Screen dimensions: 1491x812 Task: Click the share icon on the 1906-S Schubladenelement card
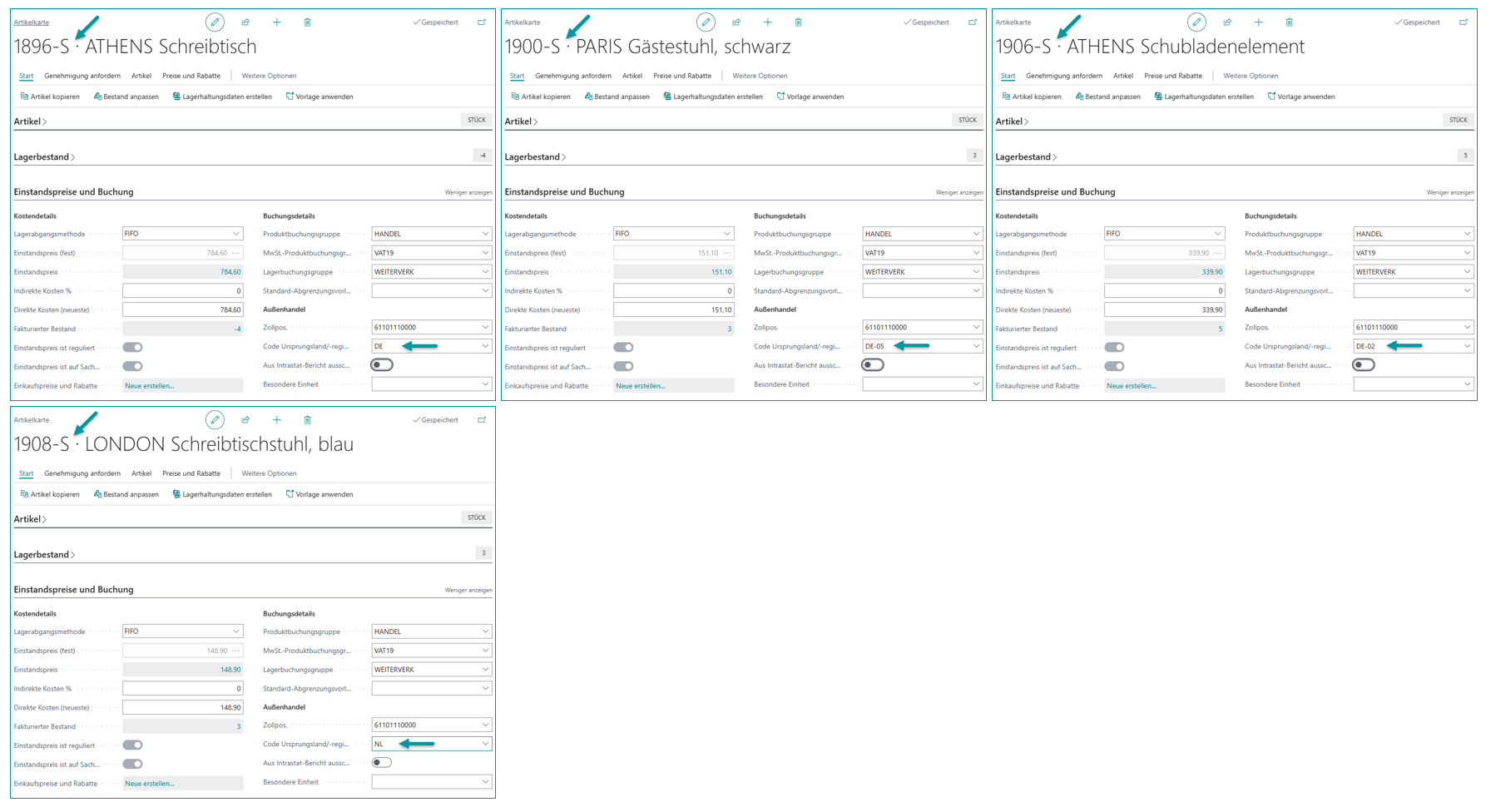(x=1227, y=22)
